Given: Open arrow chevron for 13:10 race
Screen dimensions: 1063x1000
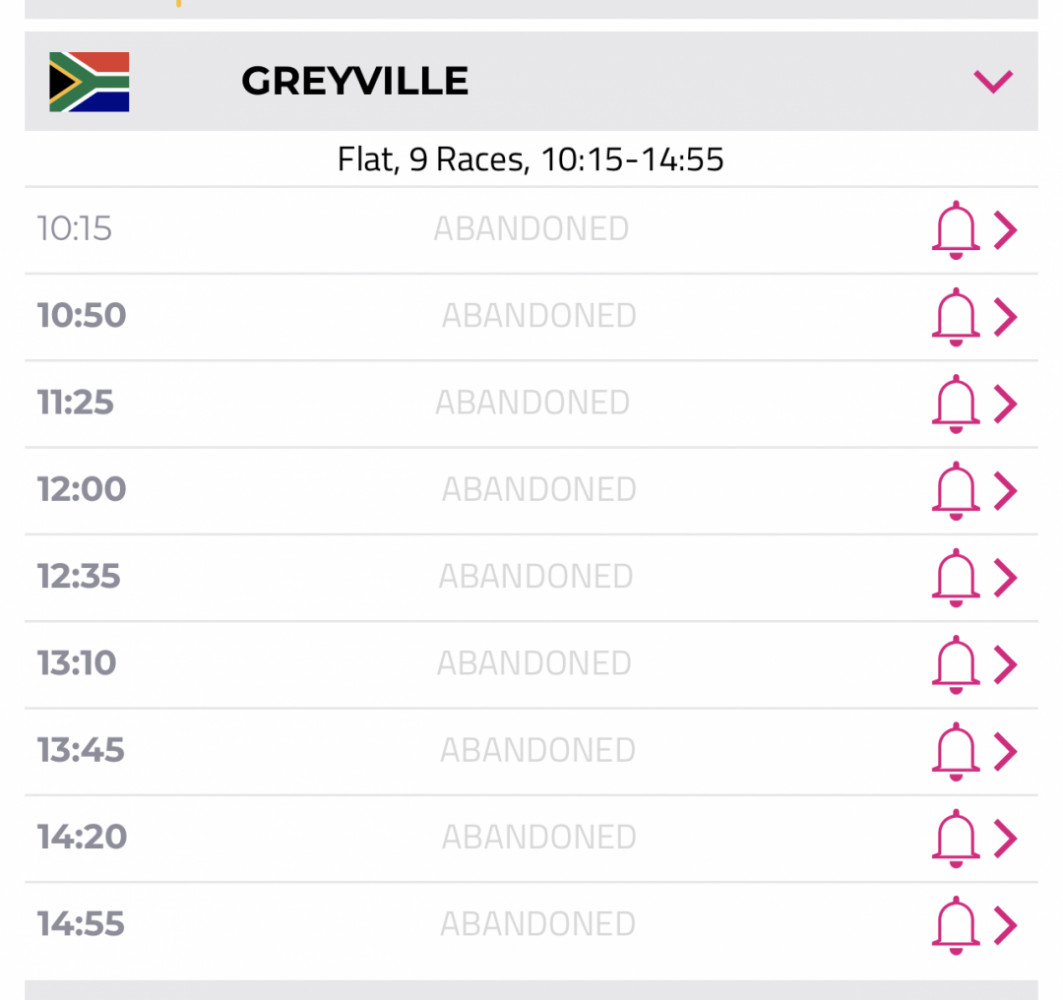Looking at the screenshot, I should (x=1005, y=664).
